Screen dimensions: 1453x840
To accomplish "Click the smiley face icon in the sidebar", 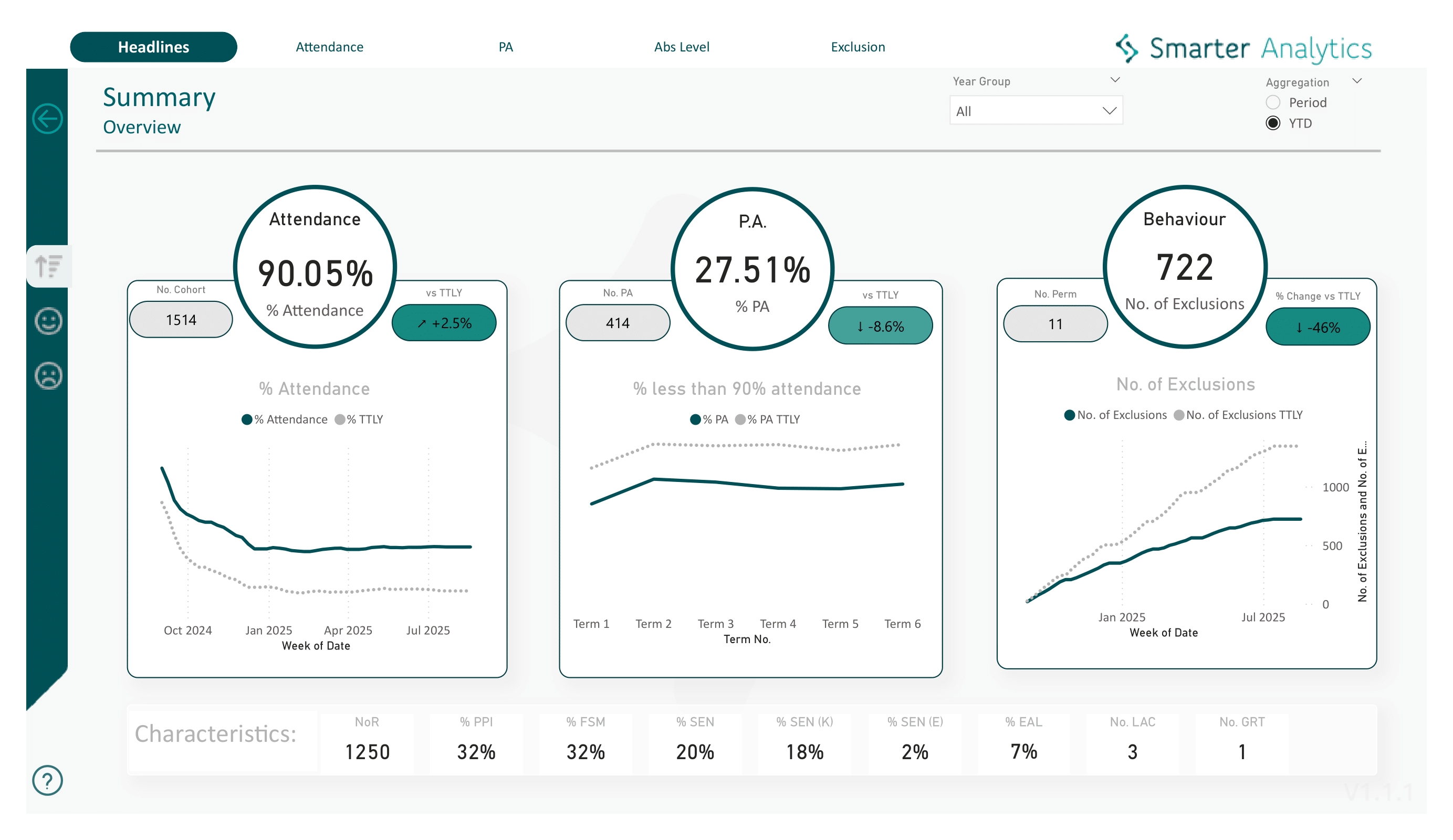I will 48,321.
